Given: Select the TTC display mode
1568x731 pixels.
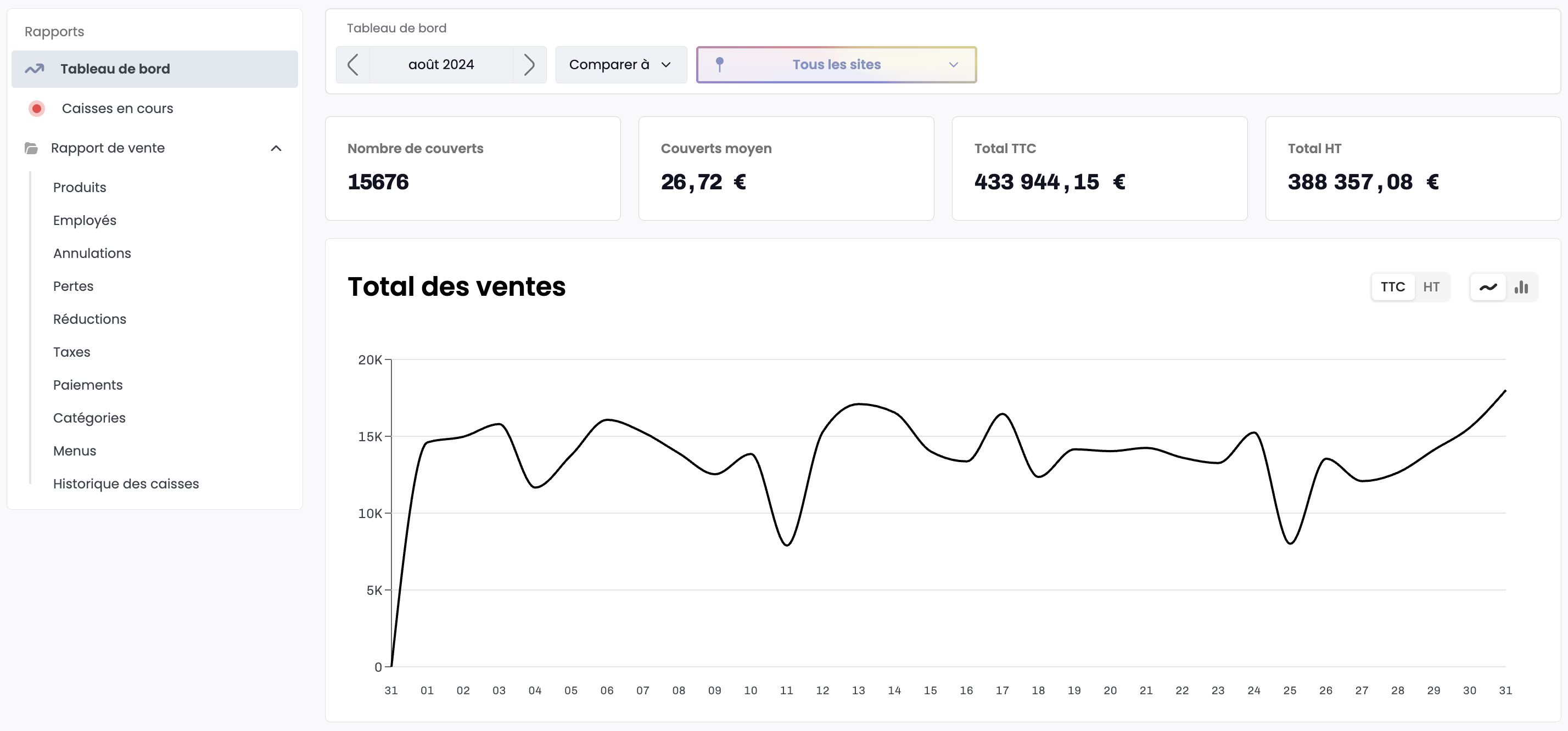Looking at the screenshot, I should [x=1393, y=286].
